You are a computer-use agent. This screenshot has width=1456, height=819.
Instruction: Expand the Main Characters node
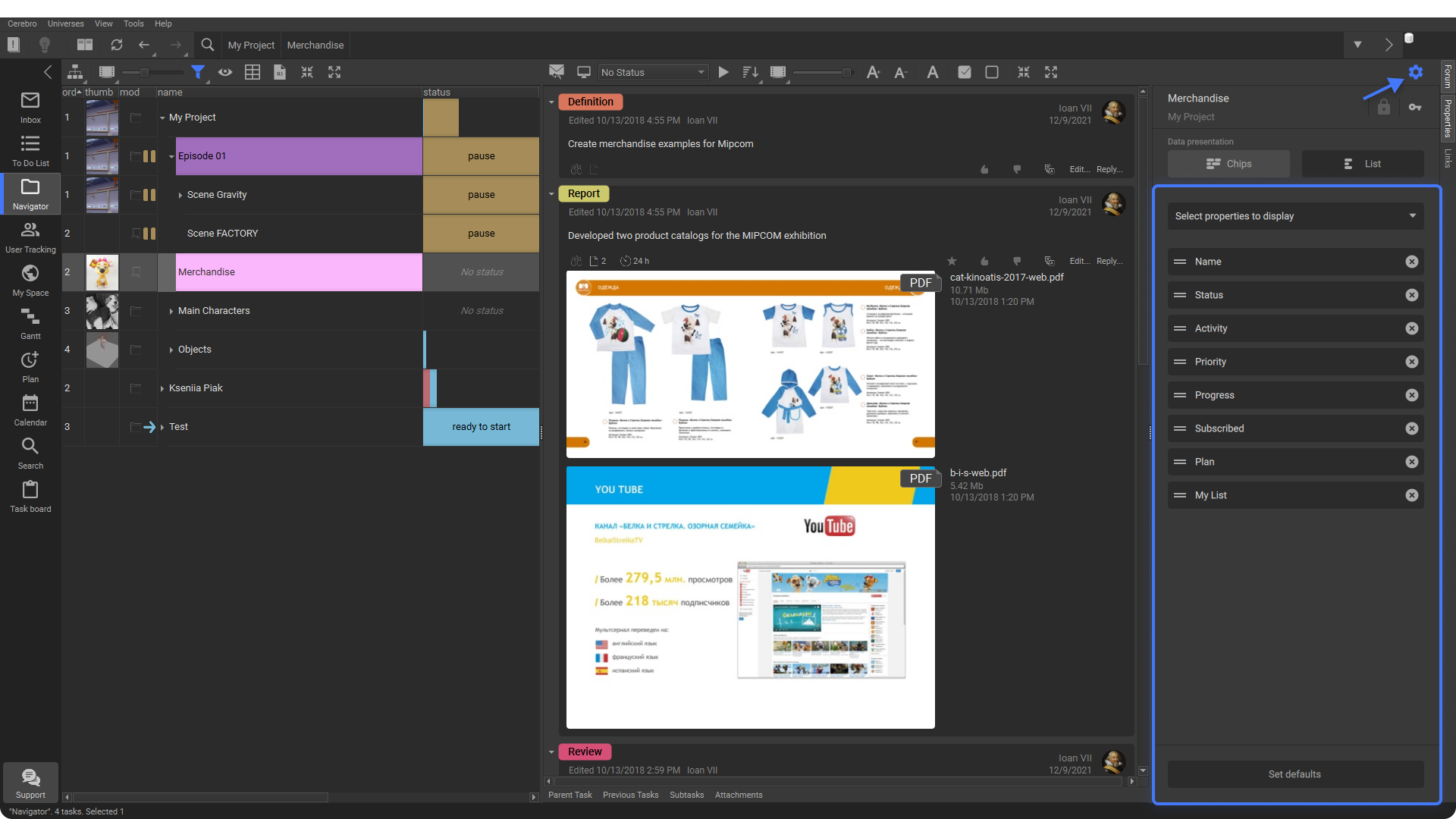point(171,311)
